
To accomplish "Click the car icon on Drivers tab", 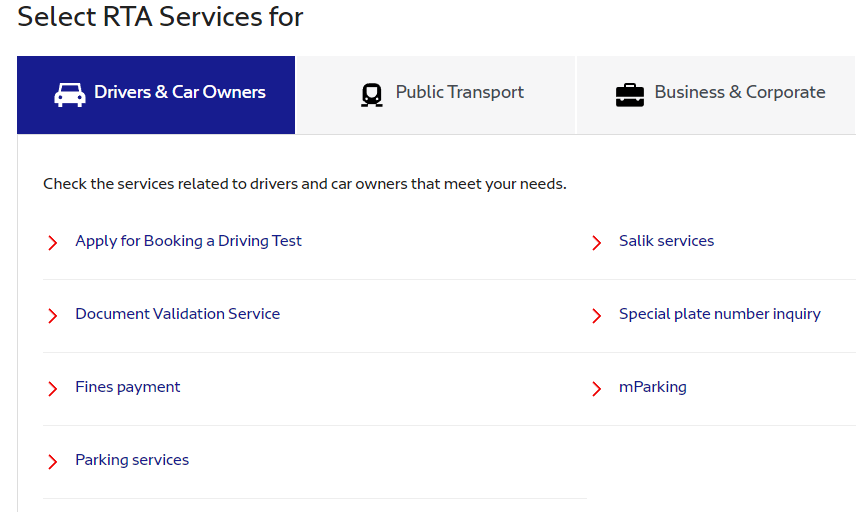I will pos(70,94).
